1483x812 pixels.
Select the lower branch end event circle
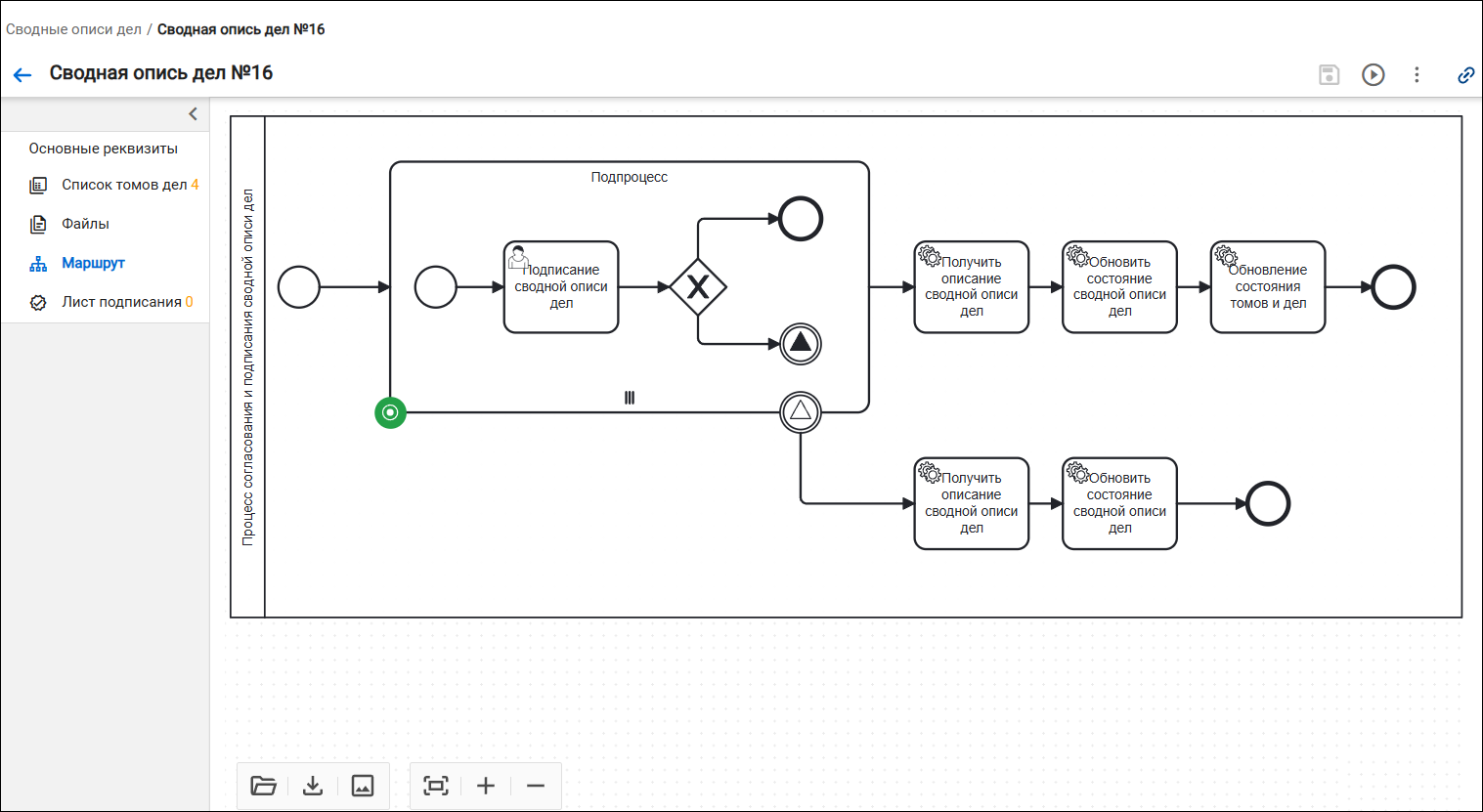pos(1268,503)
